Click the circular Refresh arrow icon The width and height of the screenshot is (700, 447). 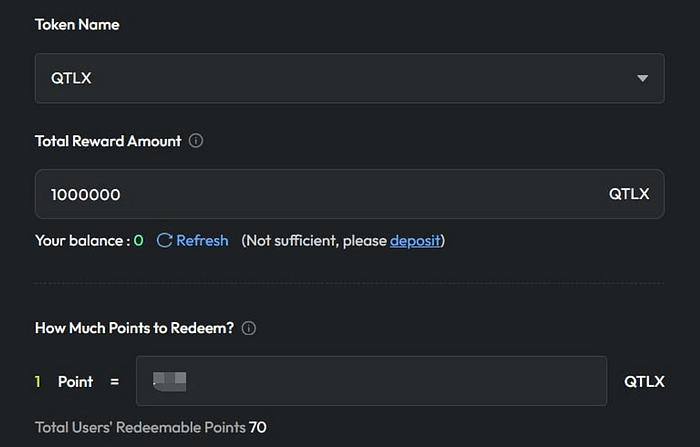coord(165,241)
